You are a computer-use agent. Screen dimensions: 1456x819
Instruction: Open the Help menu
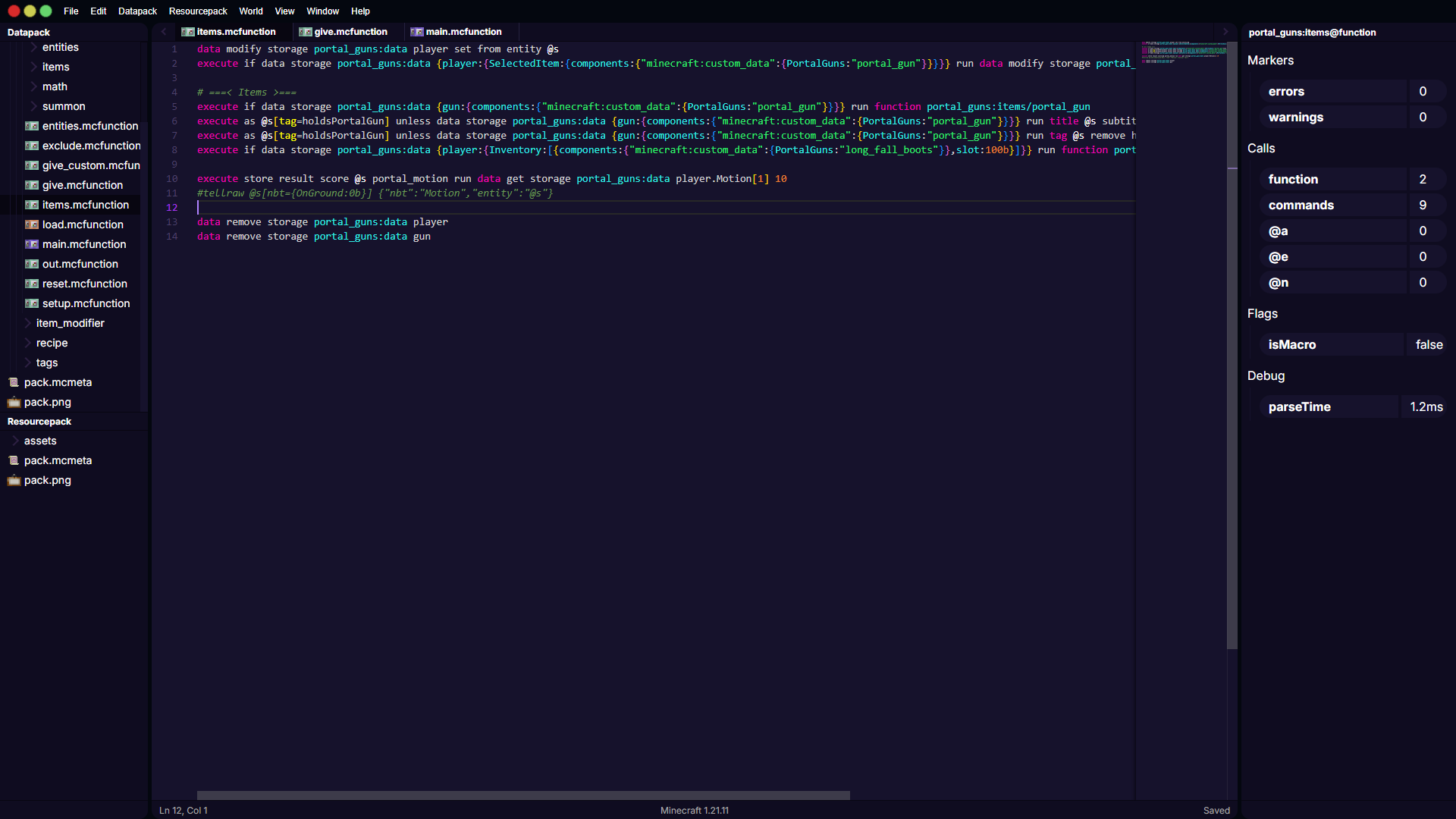point(360,11)
